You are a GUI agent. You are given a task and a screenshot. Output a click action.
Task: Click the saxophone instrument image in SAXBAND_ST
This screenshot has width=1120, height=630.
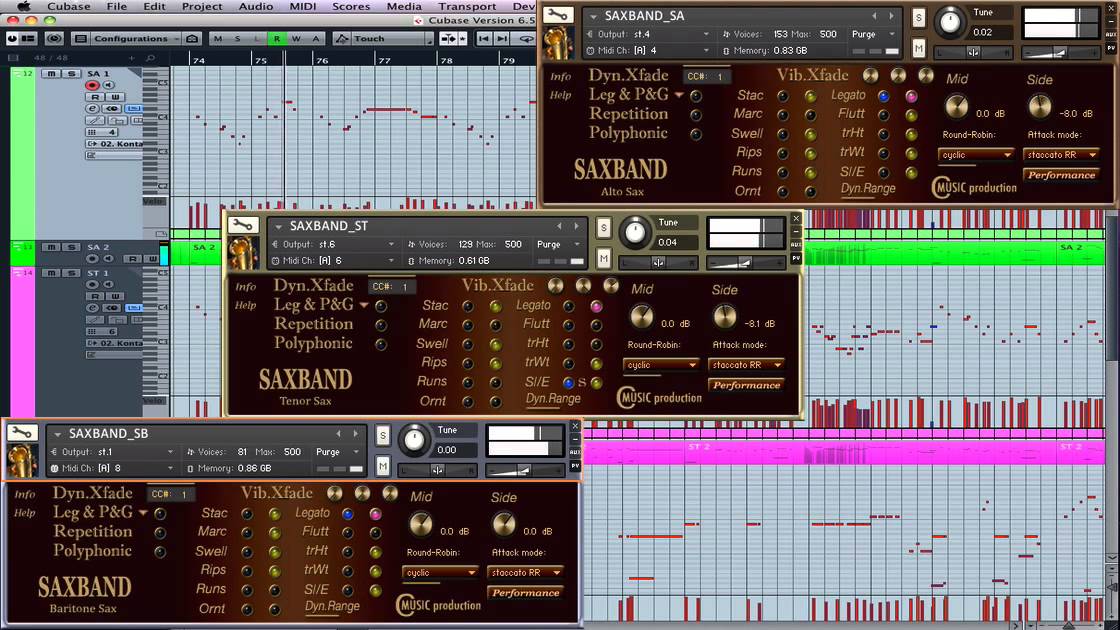coord(243,254)
